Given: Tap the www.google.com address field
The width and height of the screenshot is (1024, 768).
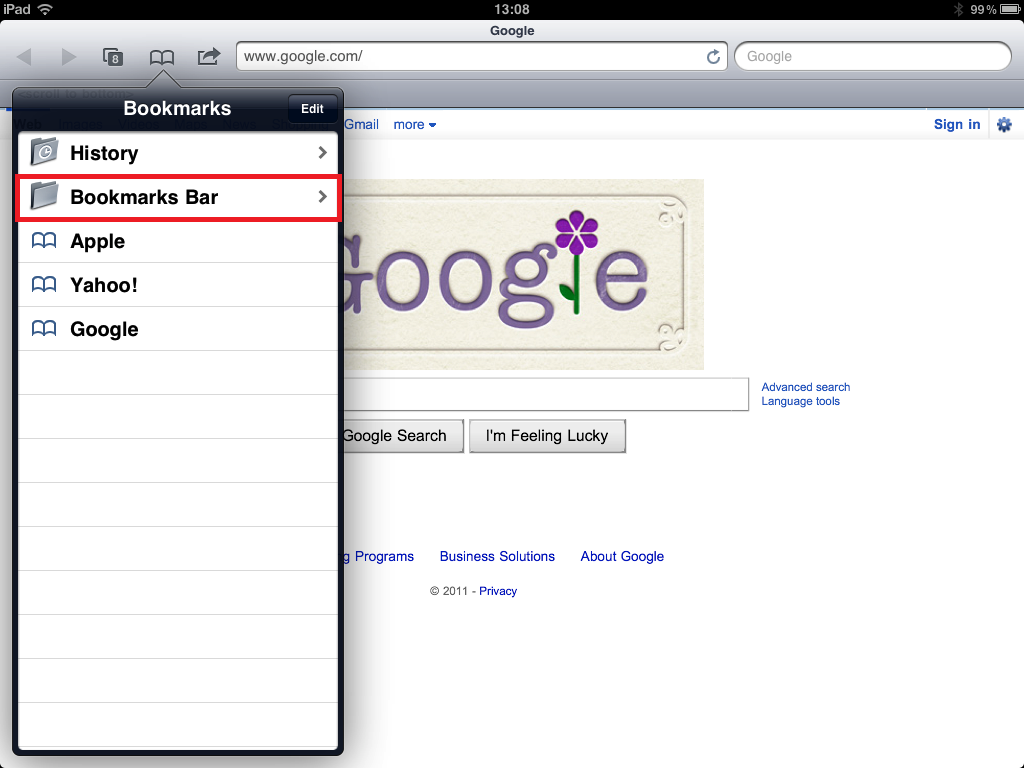Looking at the screenshot, I should coord(470,57).
